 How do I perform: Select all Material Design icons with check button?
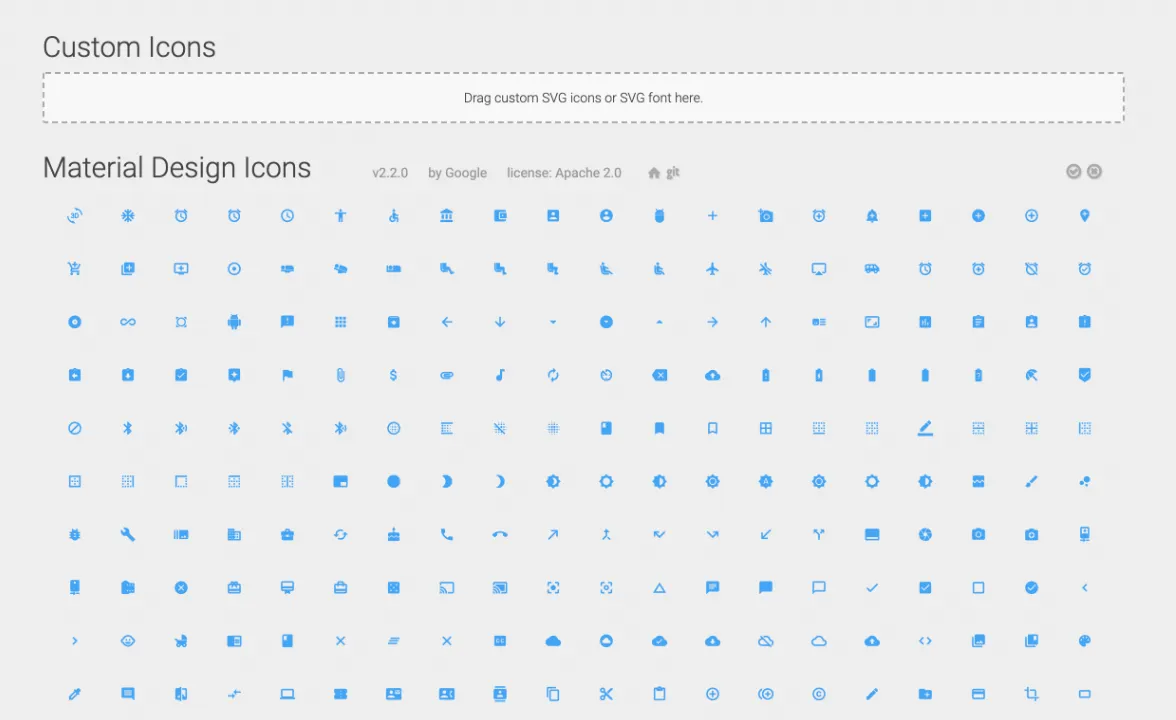(1073, 172)
